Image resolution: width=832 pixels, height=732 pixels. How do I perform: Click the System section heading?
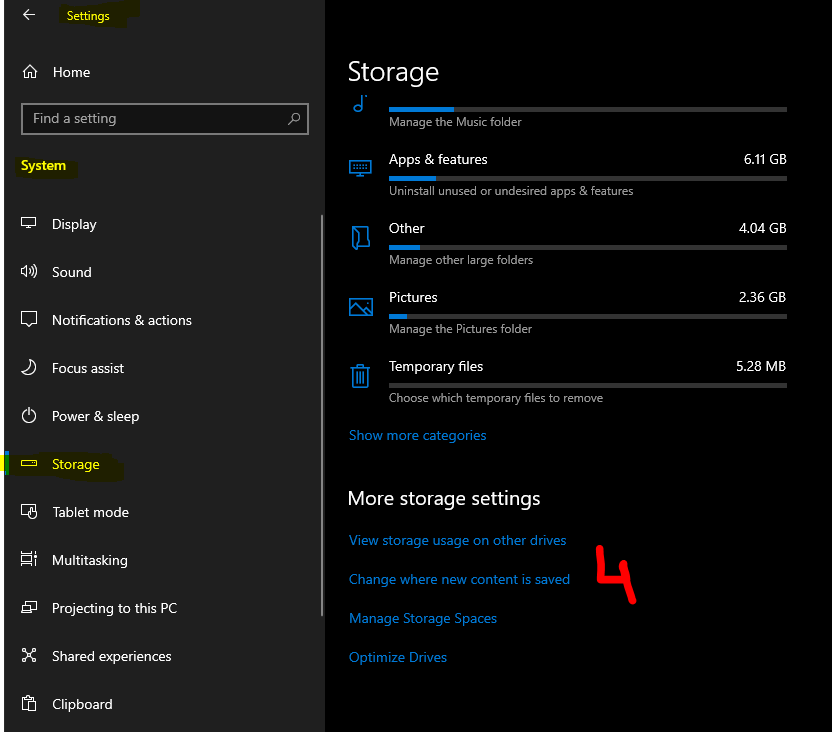click(x=43, y=165)
